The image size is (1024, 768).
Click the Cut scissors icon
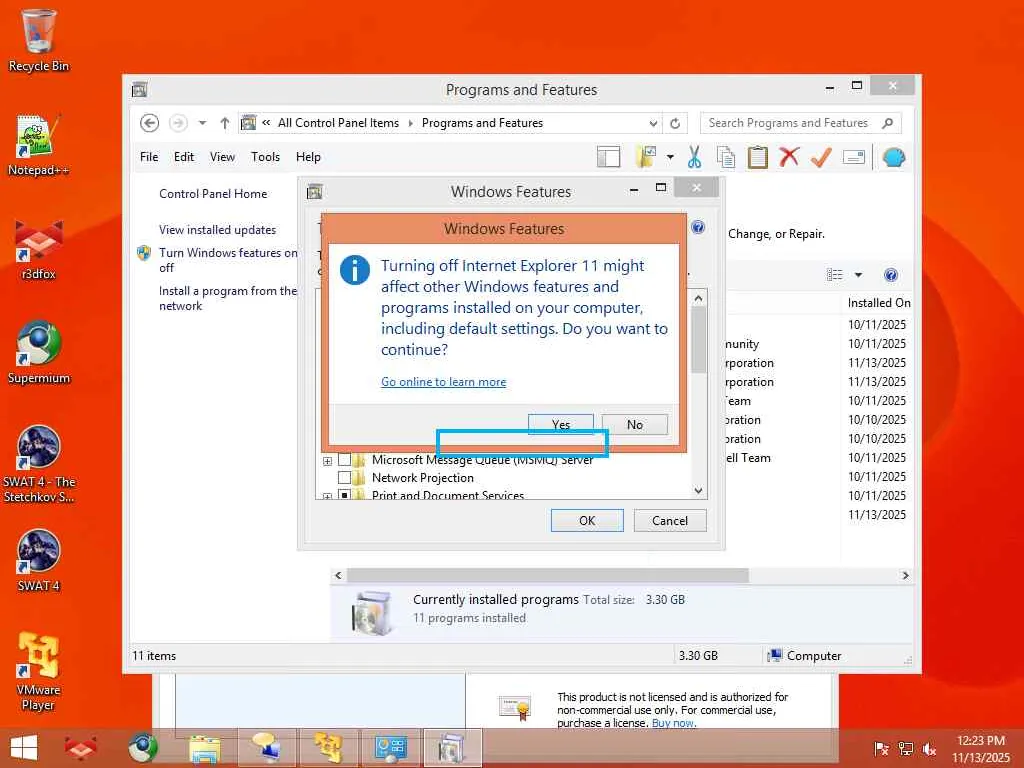(694, 157)
